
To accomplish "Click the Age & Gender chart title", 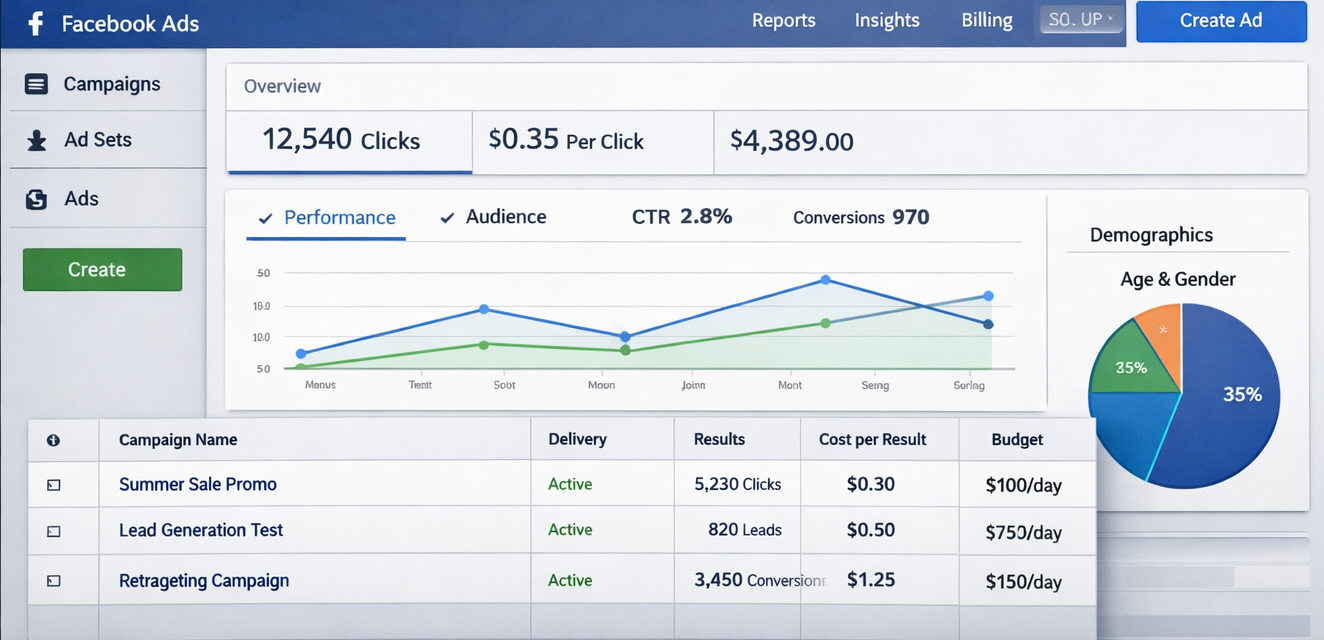I will [1178, 280].
